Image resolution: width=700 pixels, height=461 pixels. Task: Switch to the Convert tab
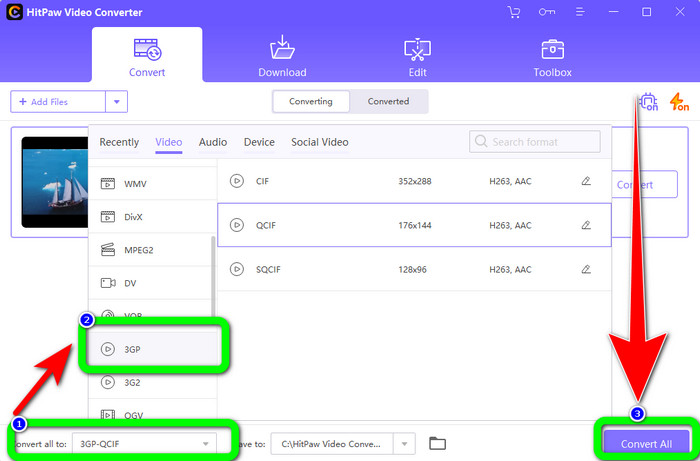pos(147,57)
